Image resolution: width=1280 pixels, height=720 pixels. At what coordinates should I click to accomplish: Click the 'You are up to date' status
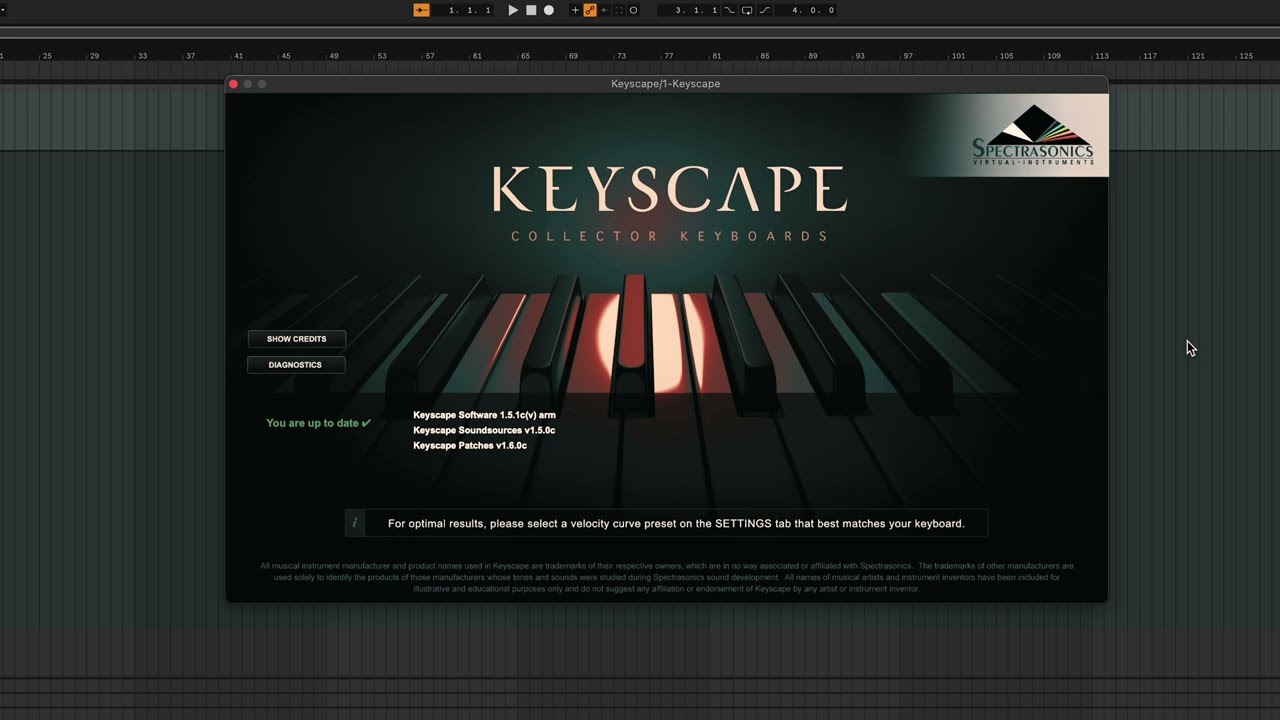(x=318, y=423)
